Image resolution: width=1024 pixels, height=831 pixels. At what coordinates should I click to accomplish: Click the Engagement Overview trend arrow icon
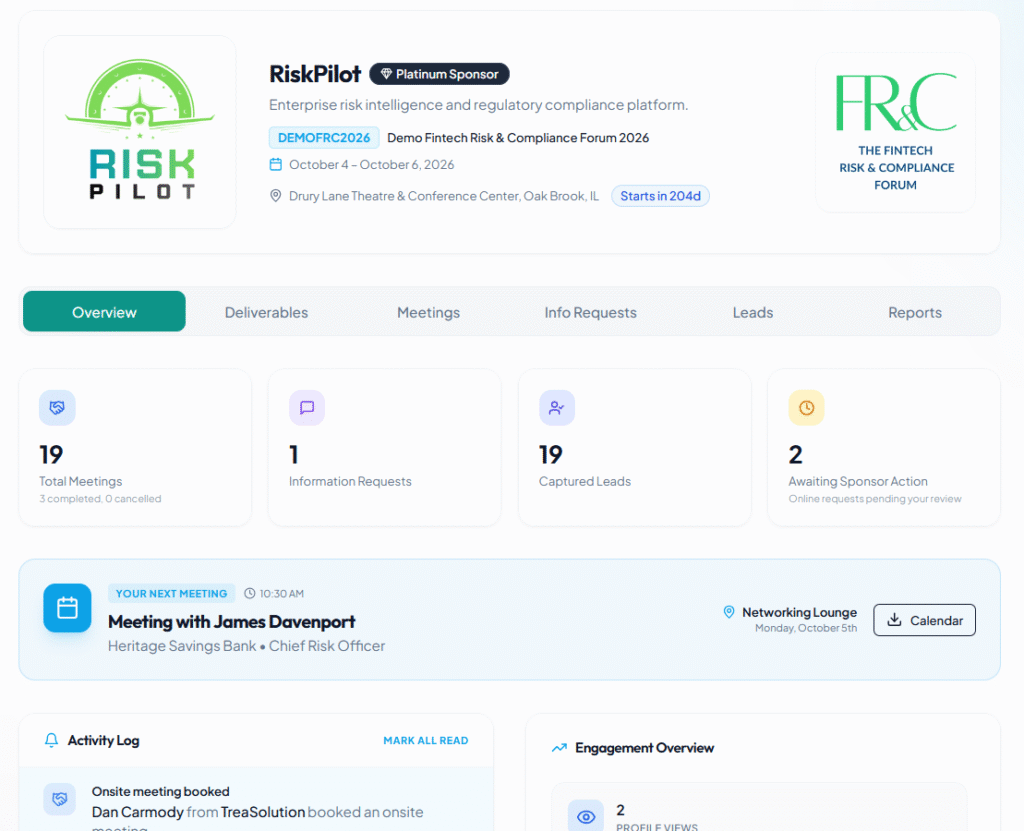pos(560,748)
